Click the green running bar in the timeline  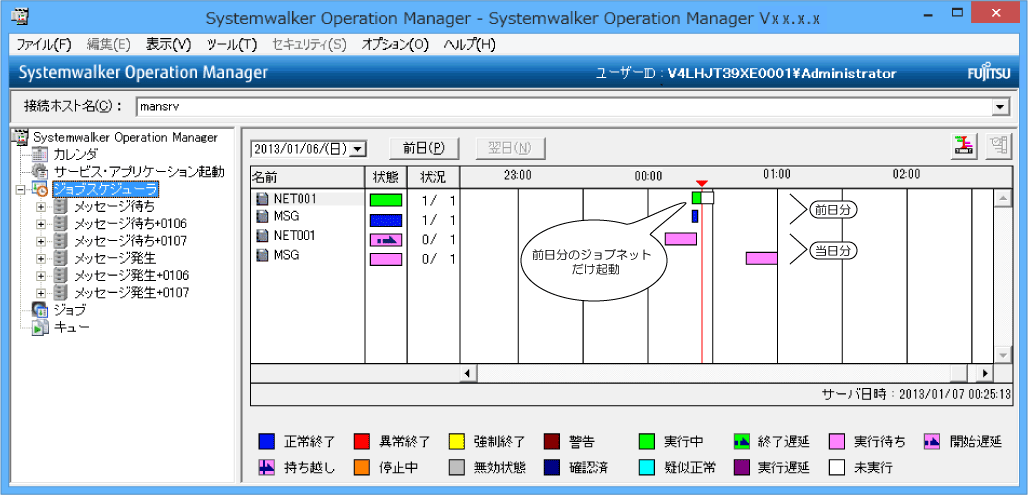click(697, 197)
